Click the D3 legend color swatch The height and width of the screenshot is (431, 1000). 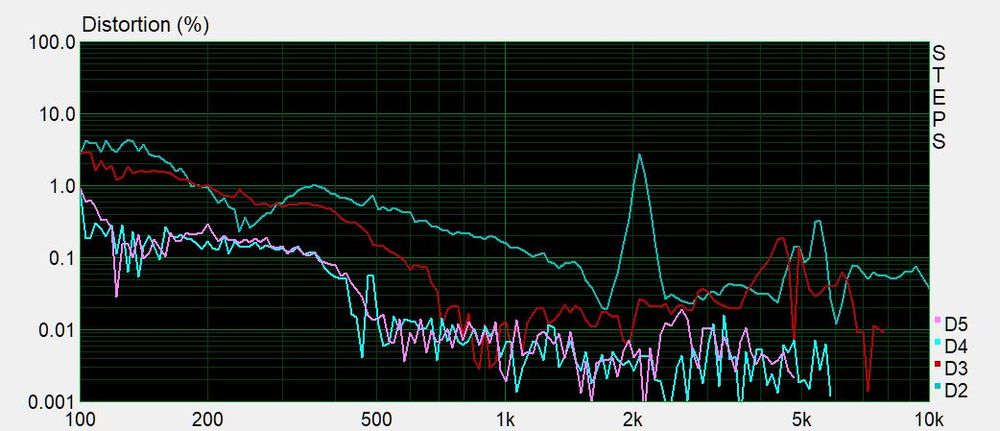click(x=938, y=364)
